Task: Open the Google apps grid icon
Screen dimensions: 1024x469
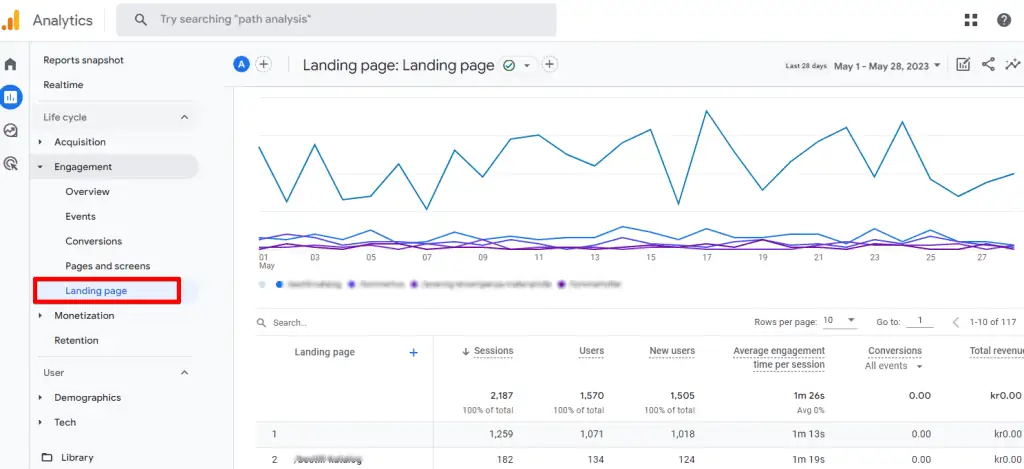Action: 970,20
